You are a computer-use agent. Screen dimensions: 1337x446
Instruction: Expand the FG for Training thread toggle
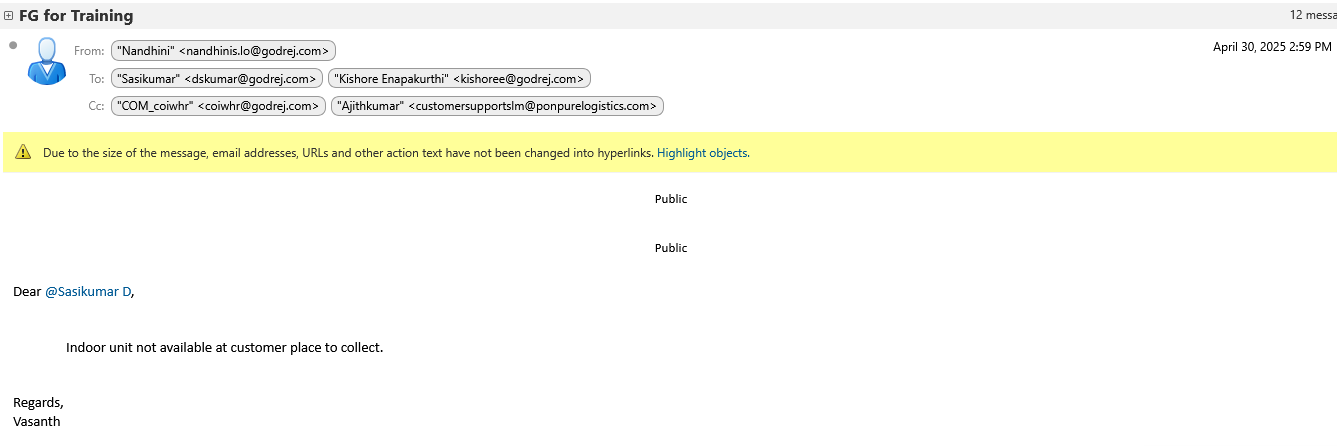tap(9, 16)
